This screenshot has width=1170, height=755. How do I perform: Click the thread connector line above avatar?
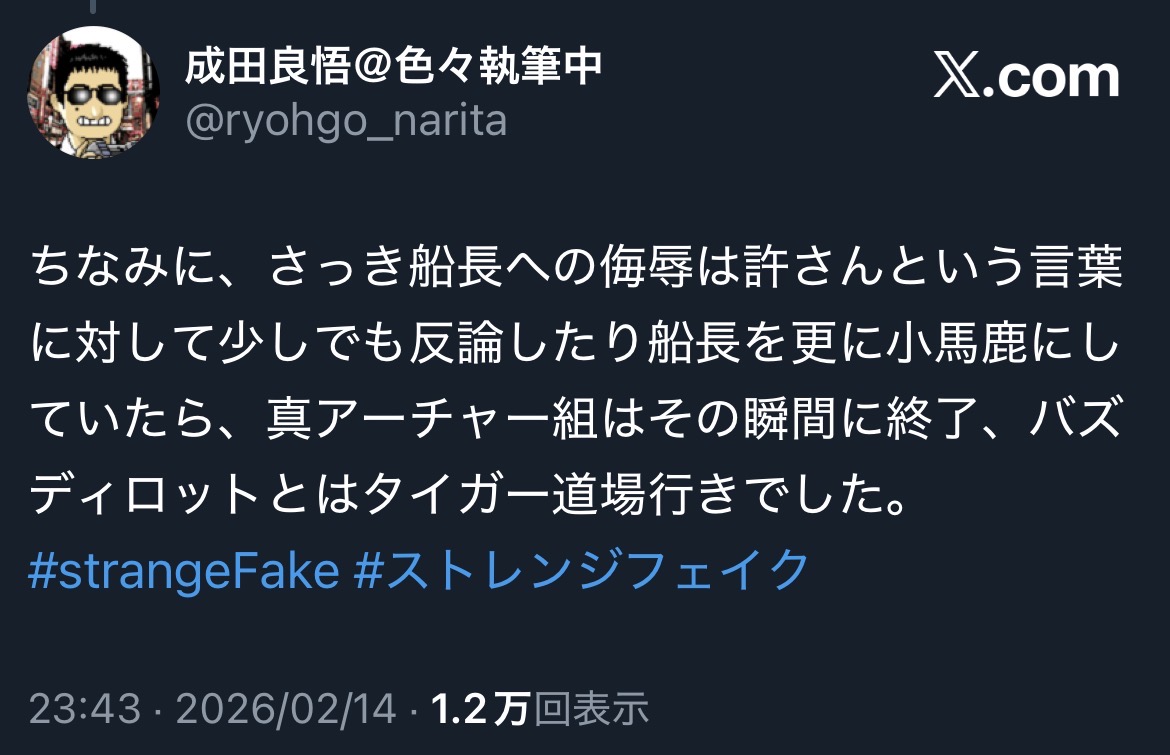[x=93, y=7]
